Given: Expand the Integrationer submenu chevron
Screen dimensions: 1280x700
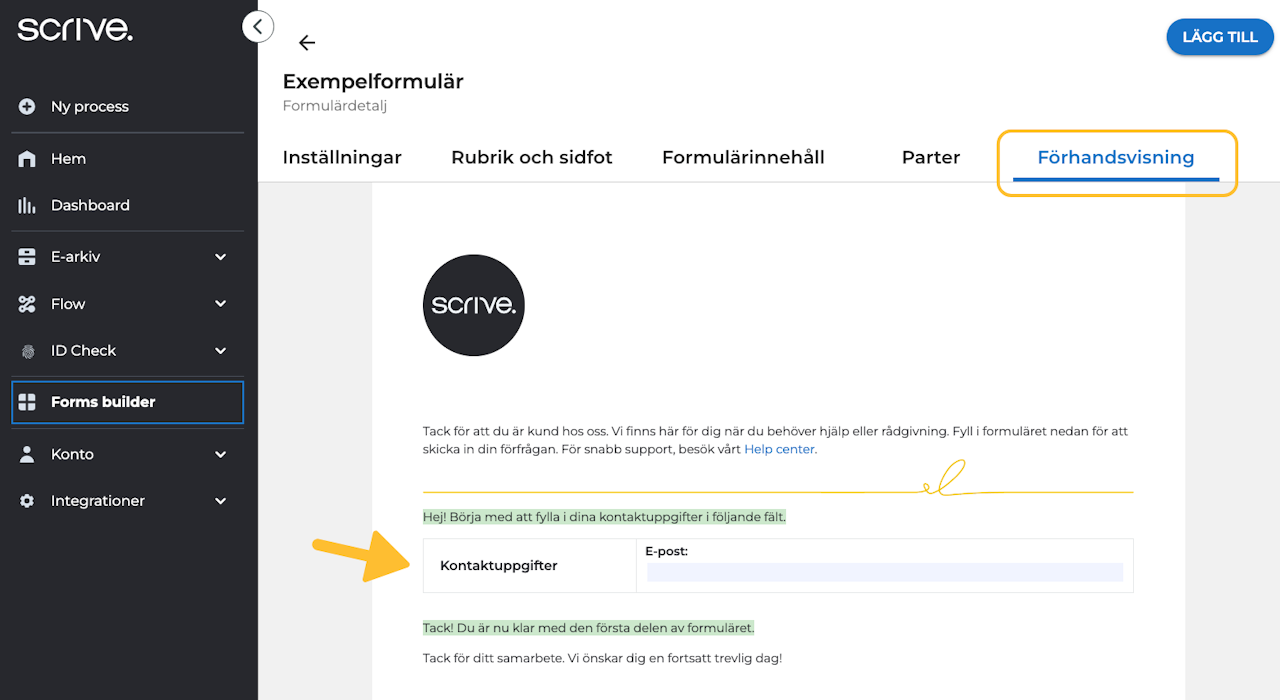Looking at the screenshot, I should pyautogui.click(x=221, y=501).
